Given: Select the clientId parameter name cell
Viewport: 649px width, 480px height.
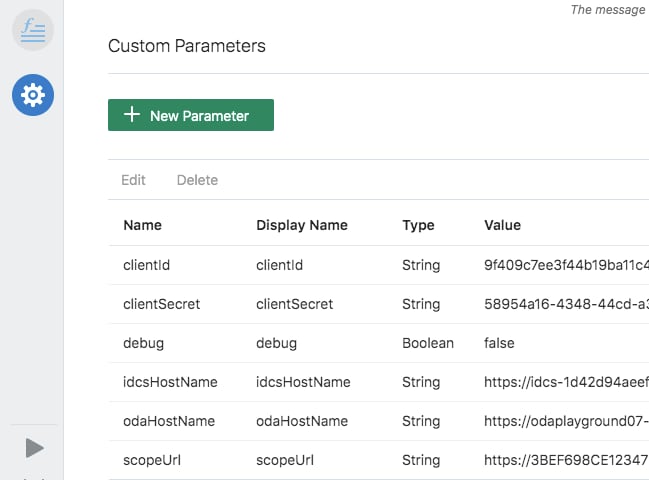Looking at the screenshot, I should 148,265.
